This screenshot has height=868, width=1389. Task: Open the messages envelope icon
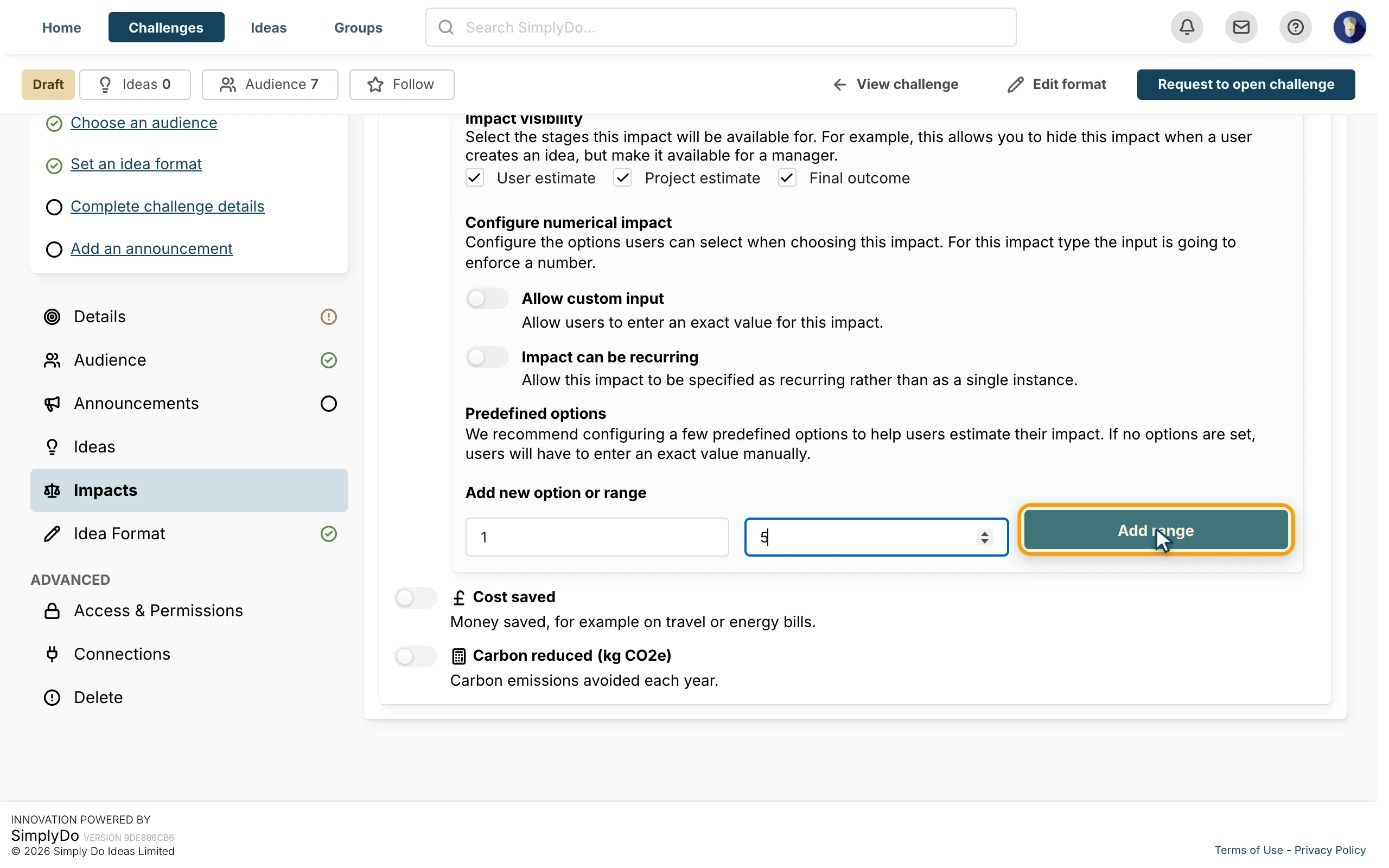pos(1241,27)
